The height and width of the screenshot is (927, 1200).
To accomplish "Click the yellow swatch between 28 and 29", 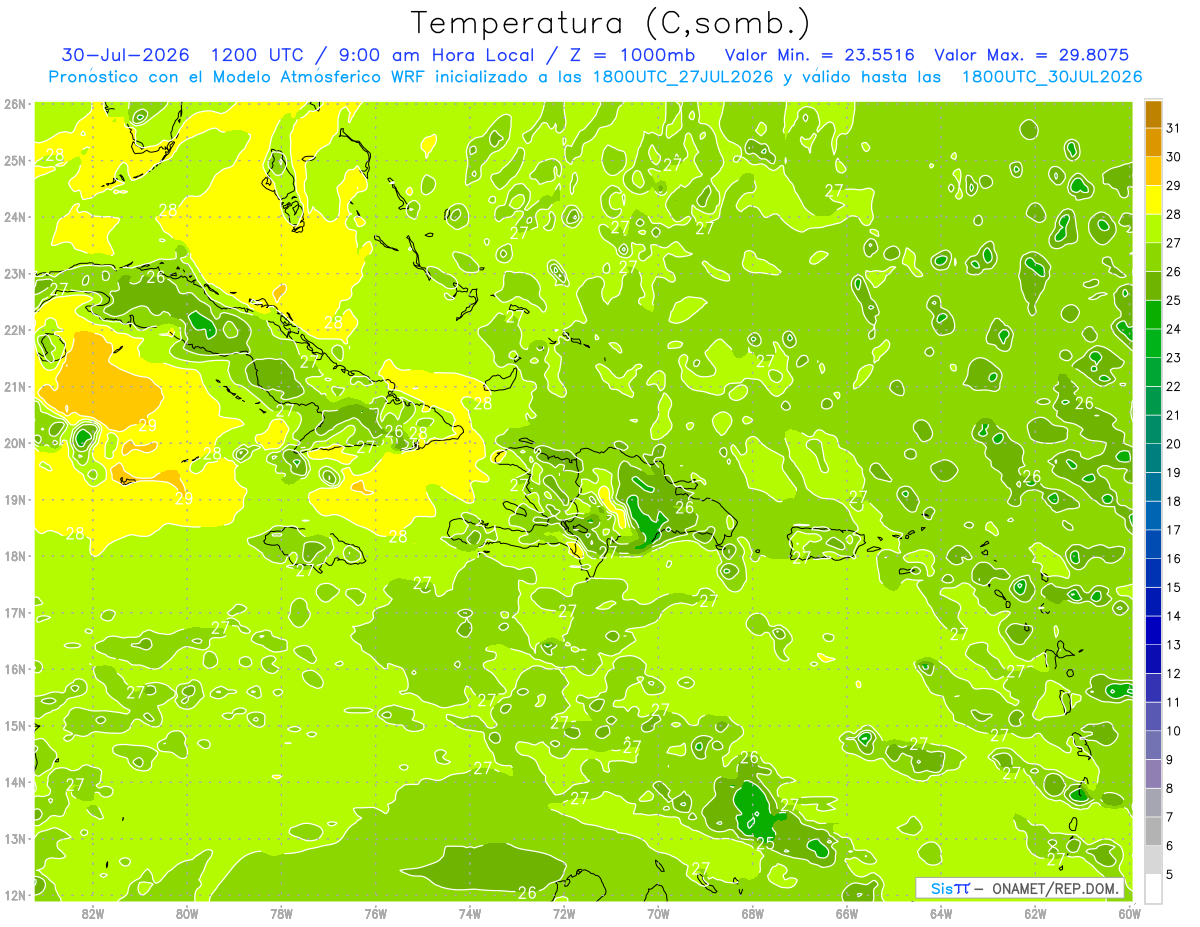I will coord(1153,200).
